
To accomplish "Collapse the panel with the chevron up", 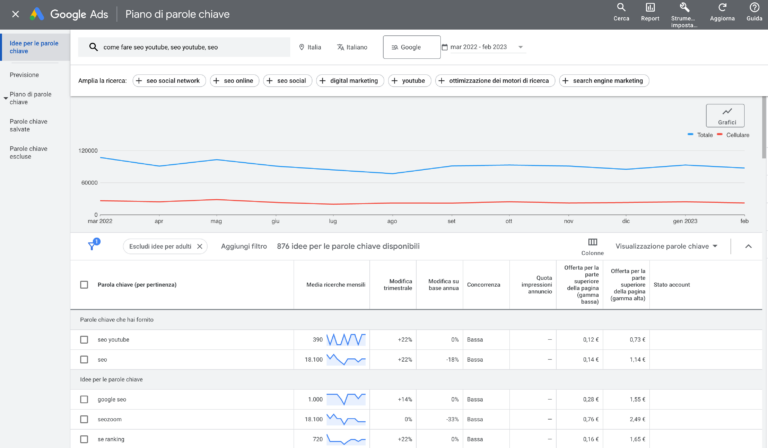I will click(748, 246).
